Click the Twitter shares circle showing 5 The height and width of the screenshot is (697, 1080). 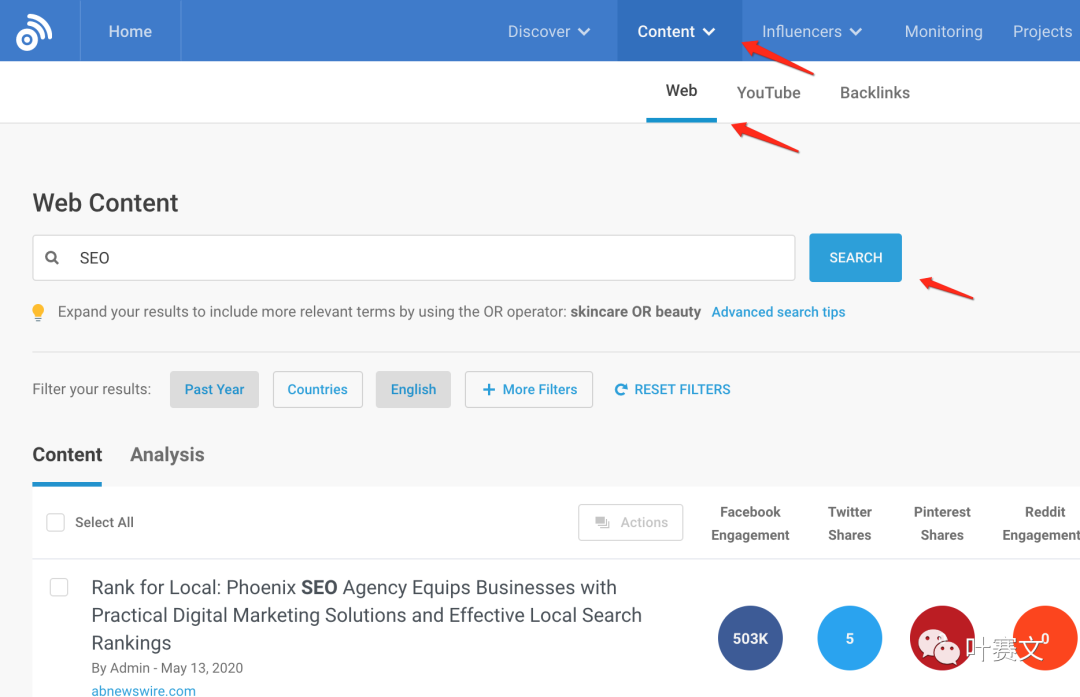click(x=849, y=638)
